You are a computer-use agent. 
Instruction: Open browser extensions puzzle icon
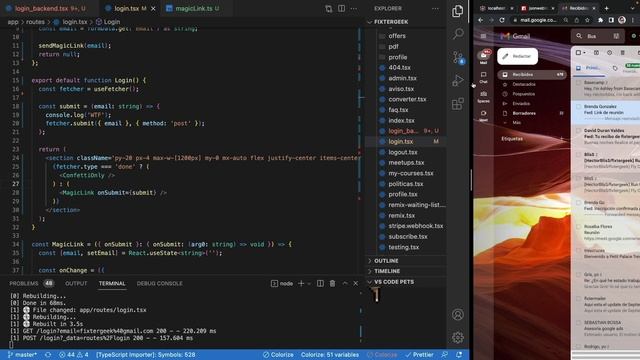[x=600, y=20]
